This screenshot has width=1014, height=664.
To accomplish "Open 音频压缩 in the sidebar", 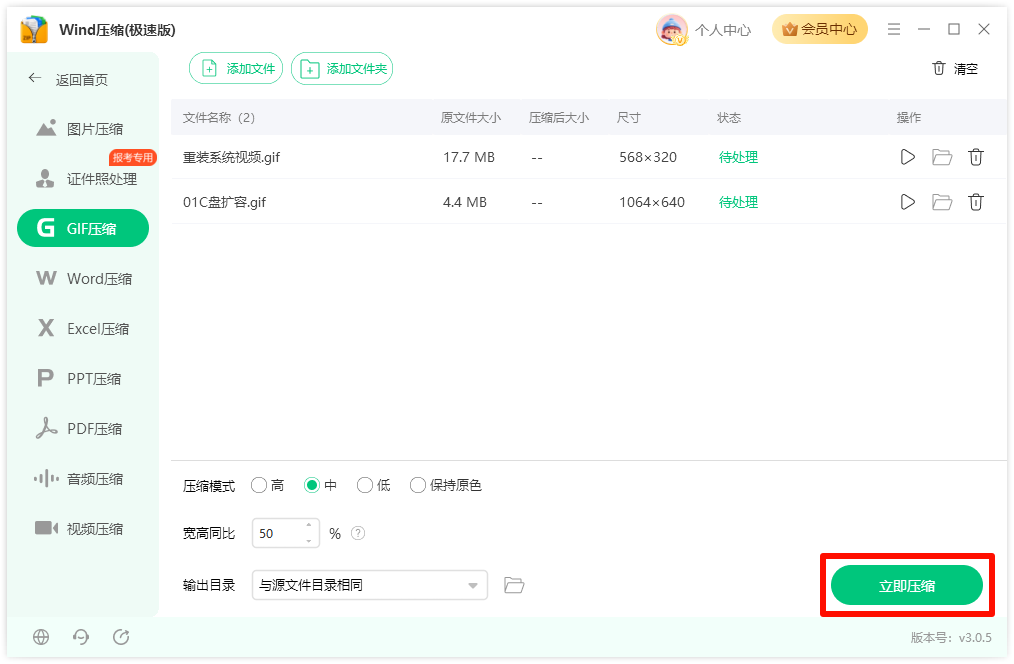I will click(x=83, y=479).
